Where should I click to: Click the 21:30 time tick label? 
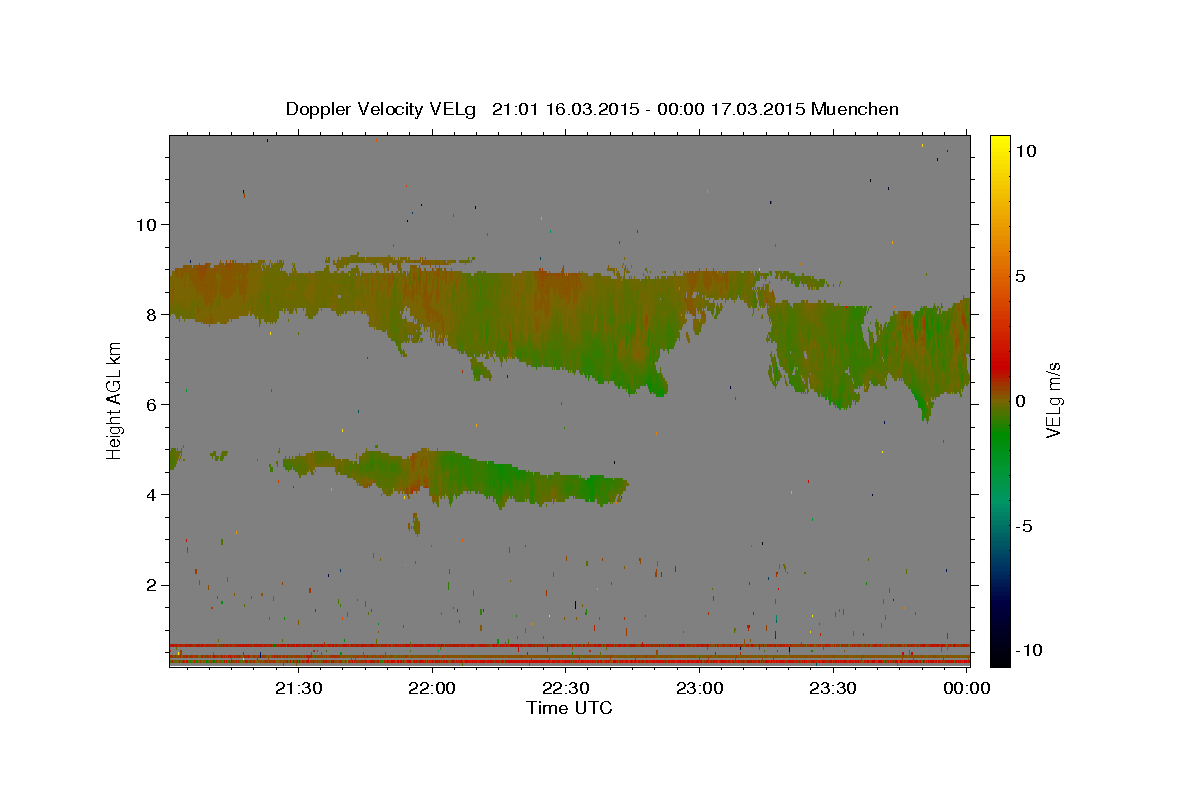click(x=299, y=688)
